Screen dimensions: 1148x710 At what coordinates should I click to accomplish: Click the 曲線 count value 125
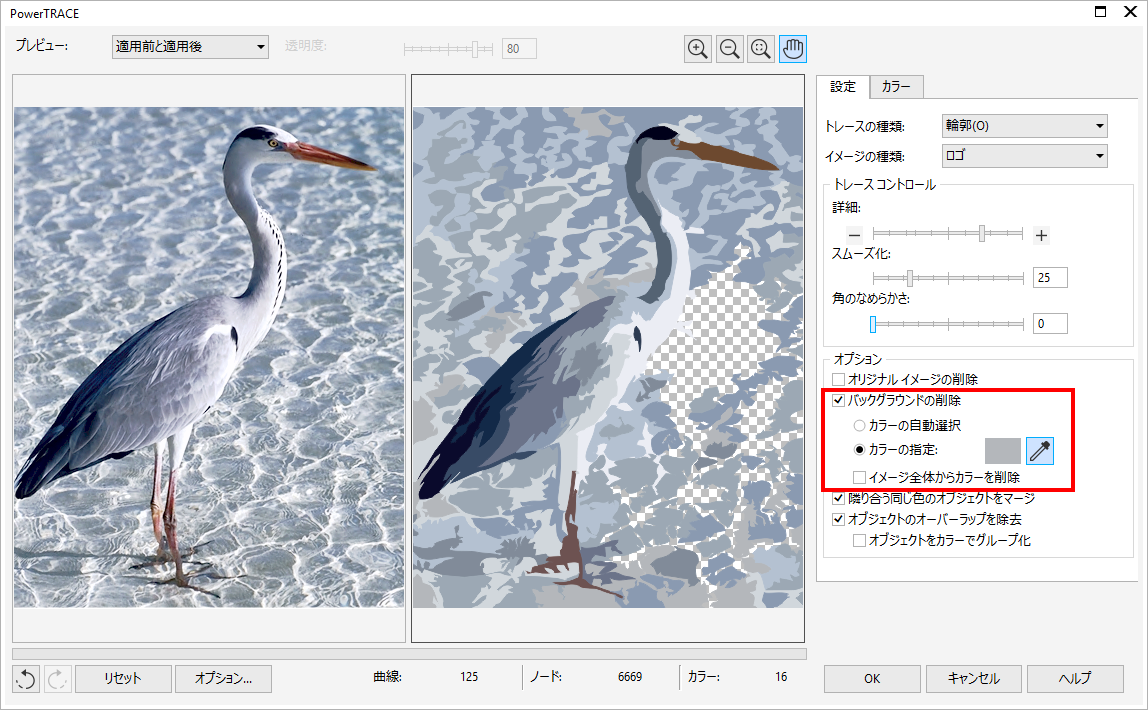[469, 677]
